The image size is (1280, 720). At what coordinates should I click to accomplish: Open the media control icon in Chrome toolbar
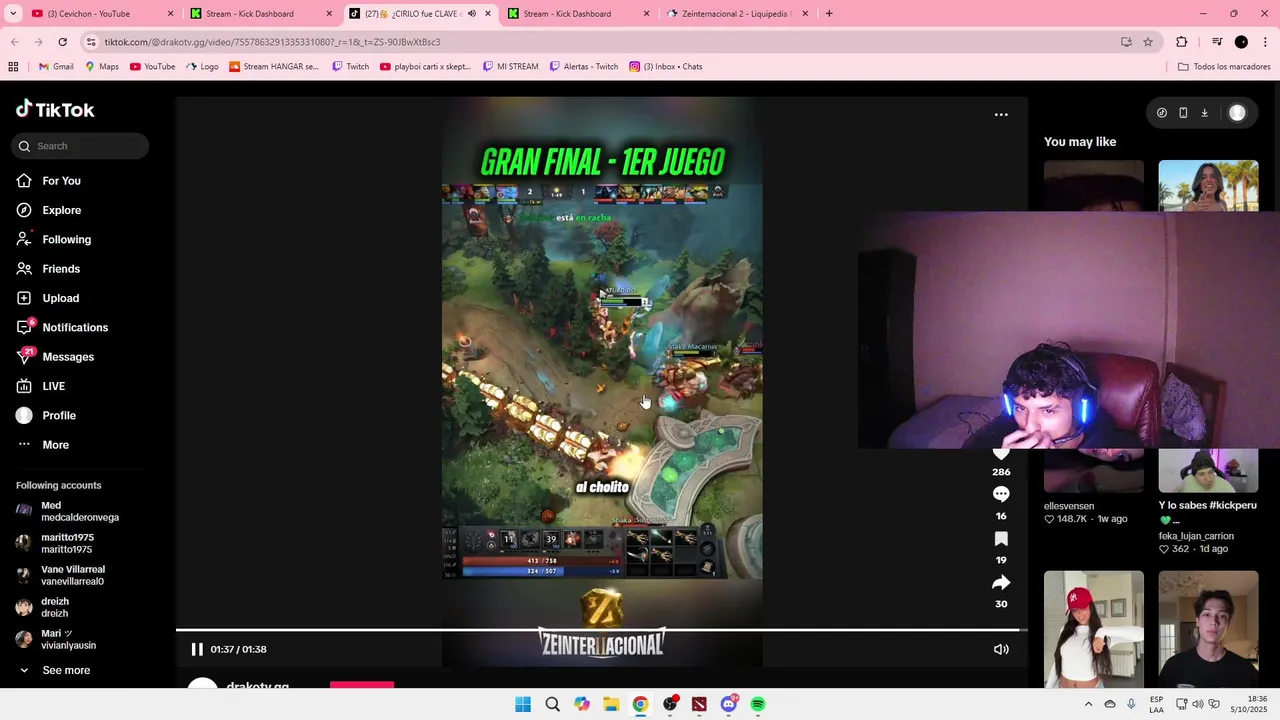click(1217, 42)
